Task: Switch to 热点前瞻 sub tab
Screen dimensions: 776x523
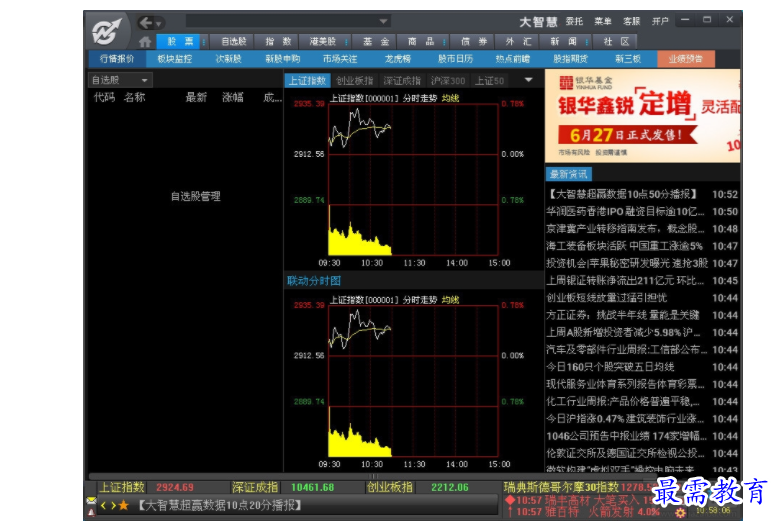Action: coord(513,59)
